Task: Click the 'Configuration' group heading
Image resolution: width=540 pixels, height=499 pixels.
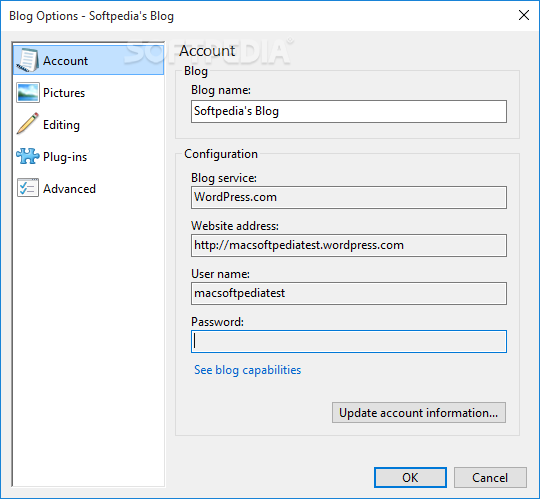Action: tap(221, 154)
